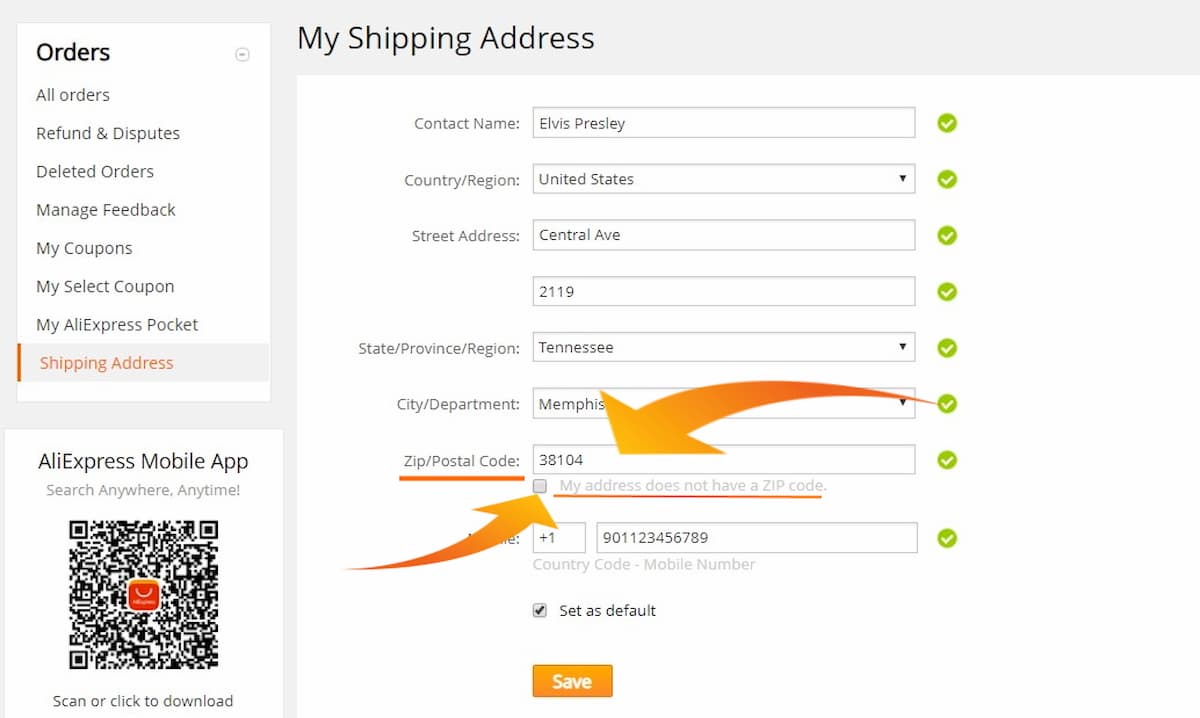Click the Contact Name input field

point(723,123)
